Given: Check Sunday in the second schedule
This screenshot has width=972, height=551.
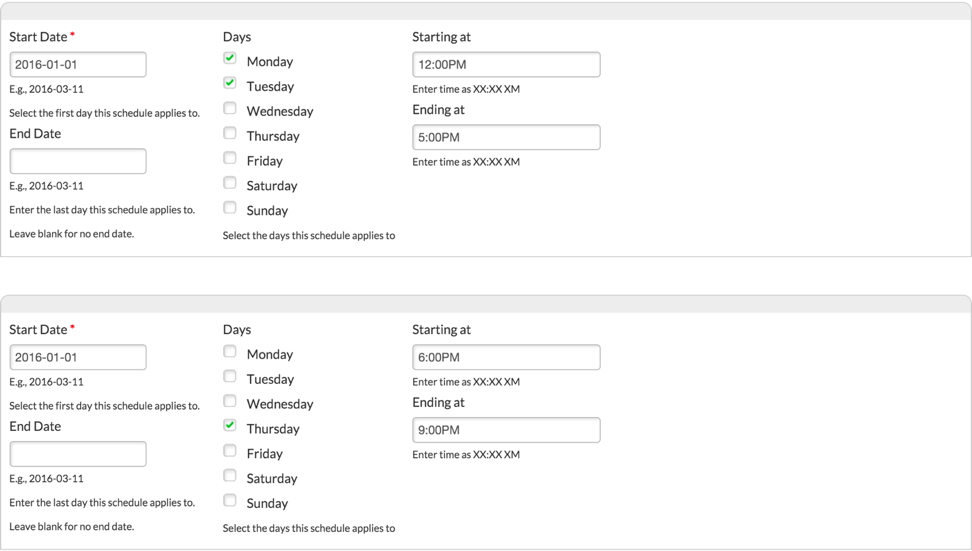Looking at the screenshot, I should pyautogui.click(x=230, y=500).
